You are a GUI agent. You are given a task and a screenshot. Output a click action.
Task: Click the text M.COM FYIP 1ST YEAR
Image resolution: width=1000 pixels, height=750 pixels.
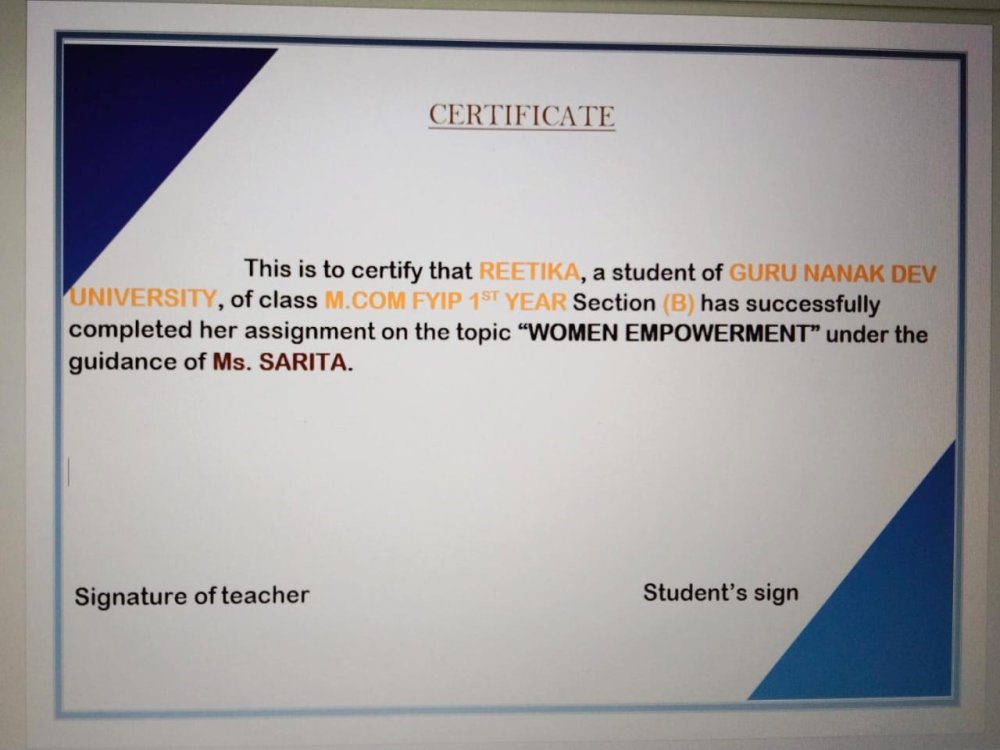(445, 300)
